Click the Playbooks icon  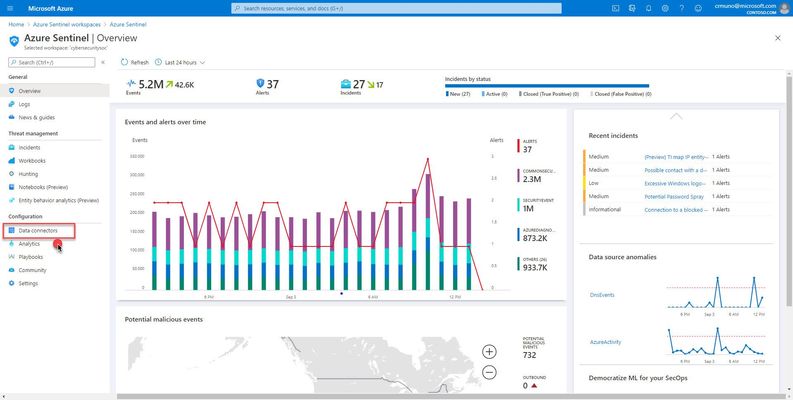click(x=12, y=257)
